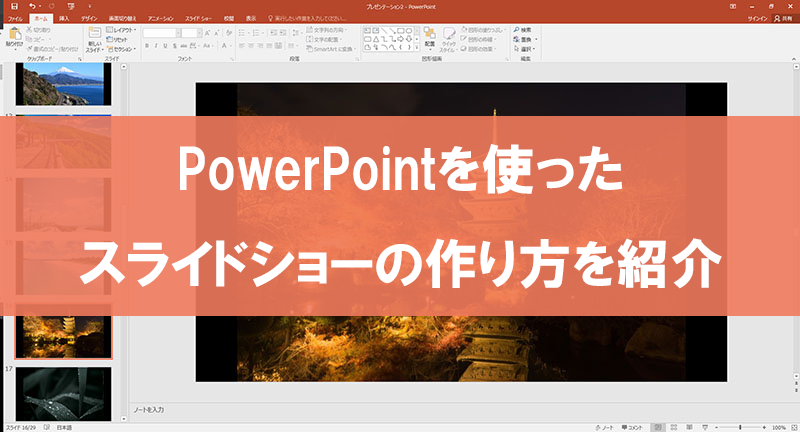Open the Layout (レイアウト) dropdown

121,30
